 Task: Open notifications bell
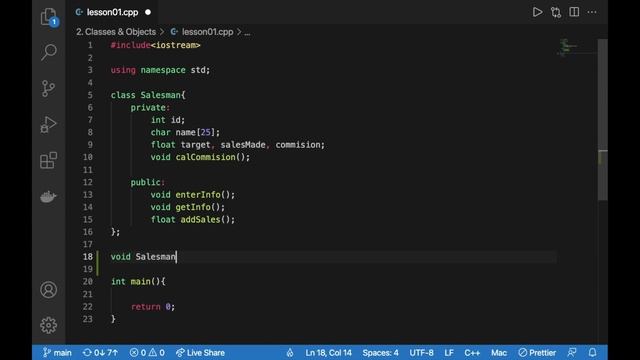592,353
